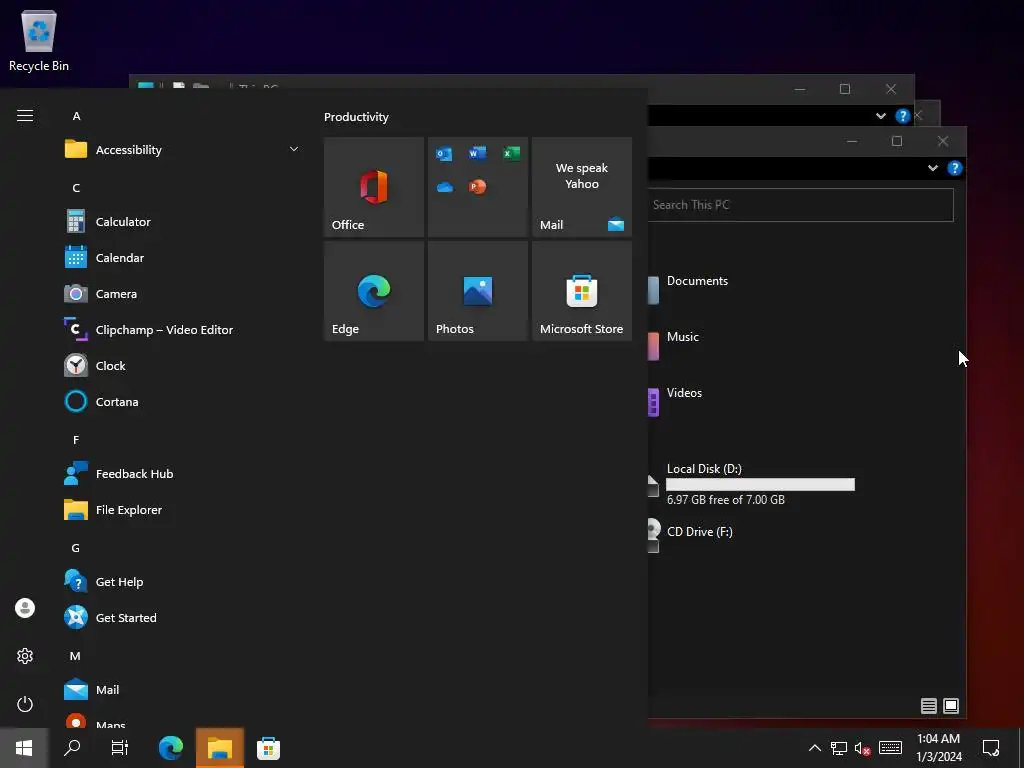Screen dimensions: 1024x768
Task: Open Settings via the gear icon
Action: (25, 656)
